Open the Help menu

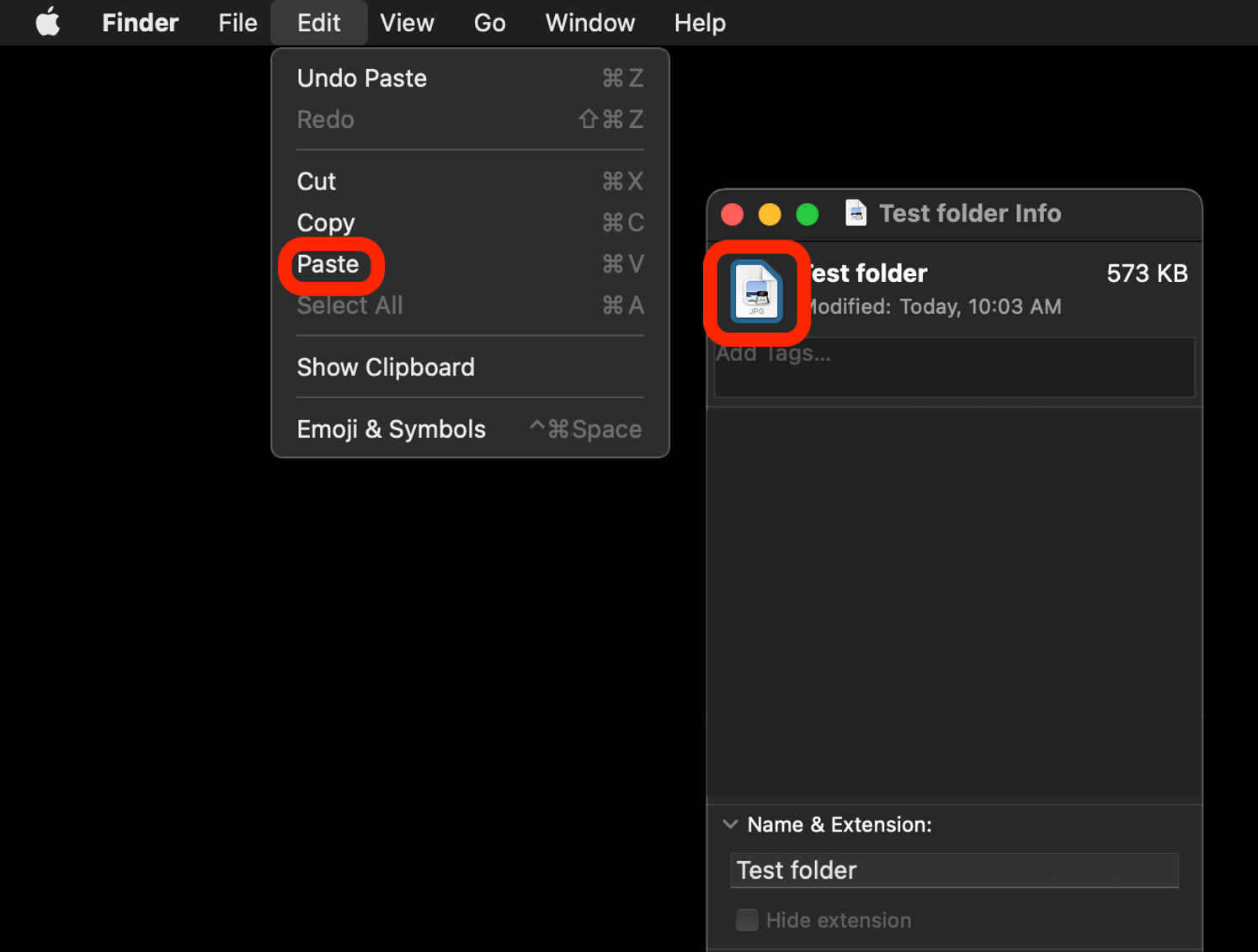[699, 23]
